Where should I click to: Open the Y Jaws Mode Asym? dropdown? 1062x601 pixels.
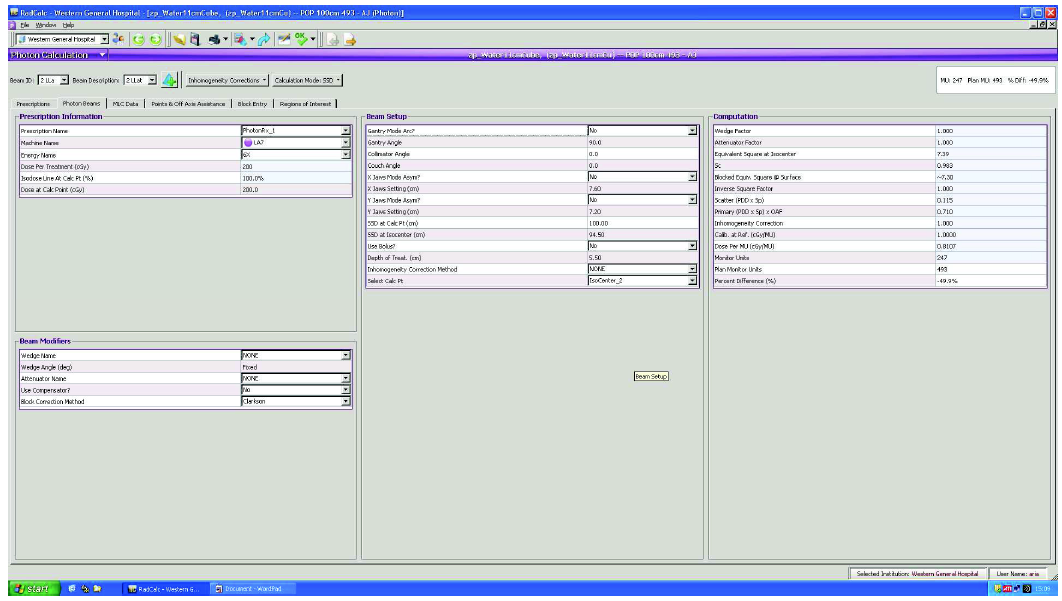point(692,200)
